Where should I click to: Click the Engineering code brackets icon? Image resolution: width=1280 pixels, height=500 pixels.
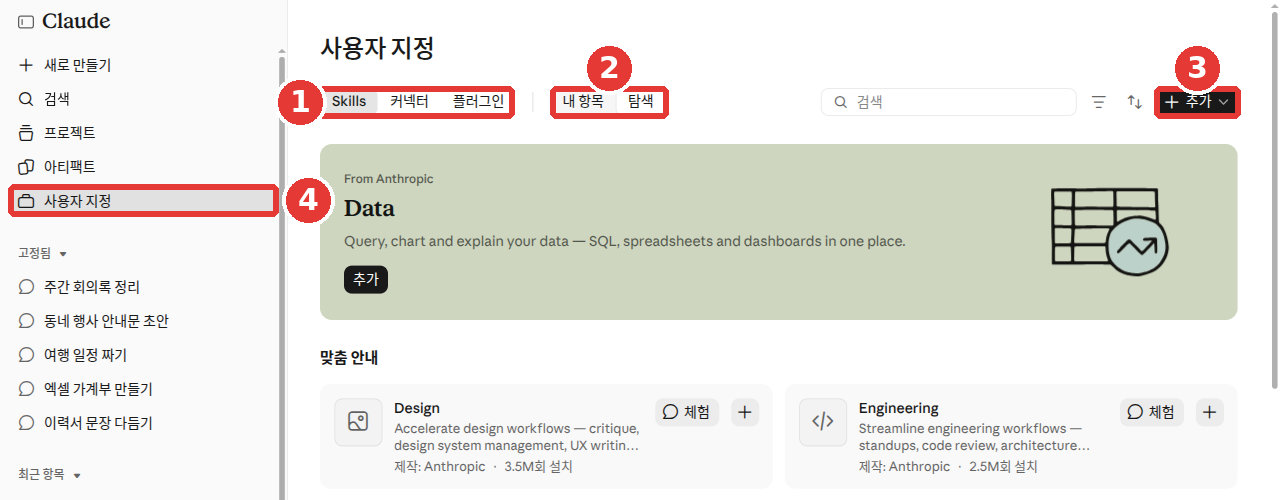click(823, 422)
